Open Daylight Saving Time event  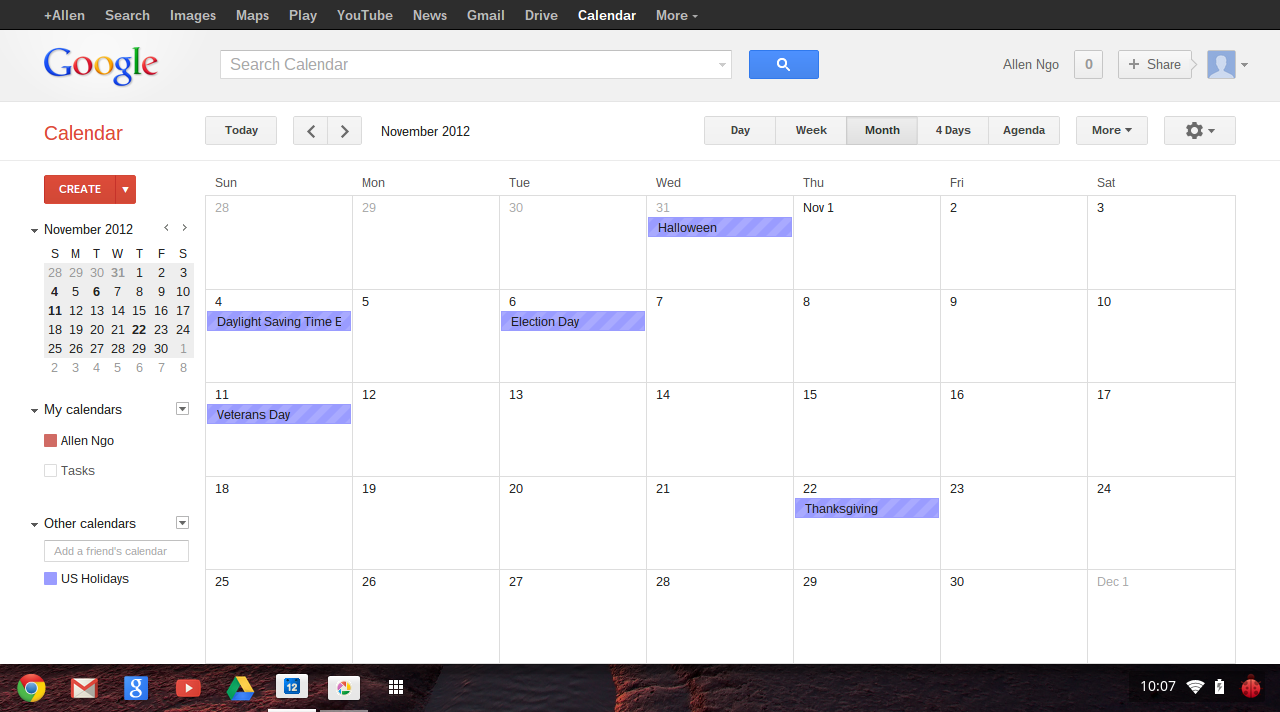[279, 322]
